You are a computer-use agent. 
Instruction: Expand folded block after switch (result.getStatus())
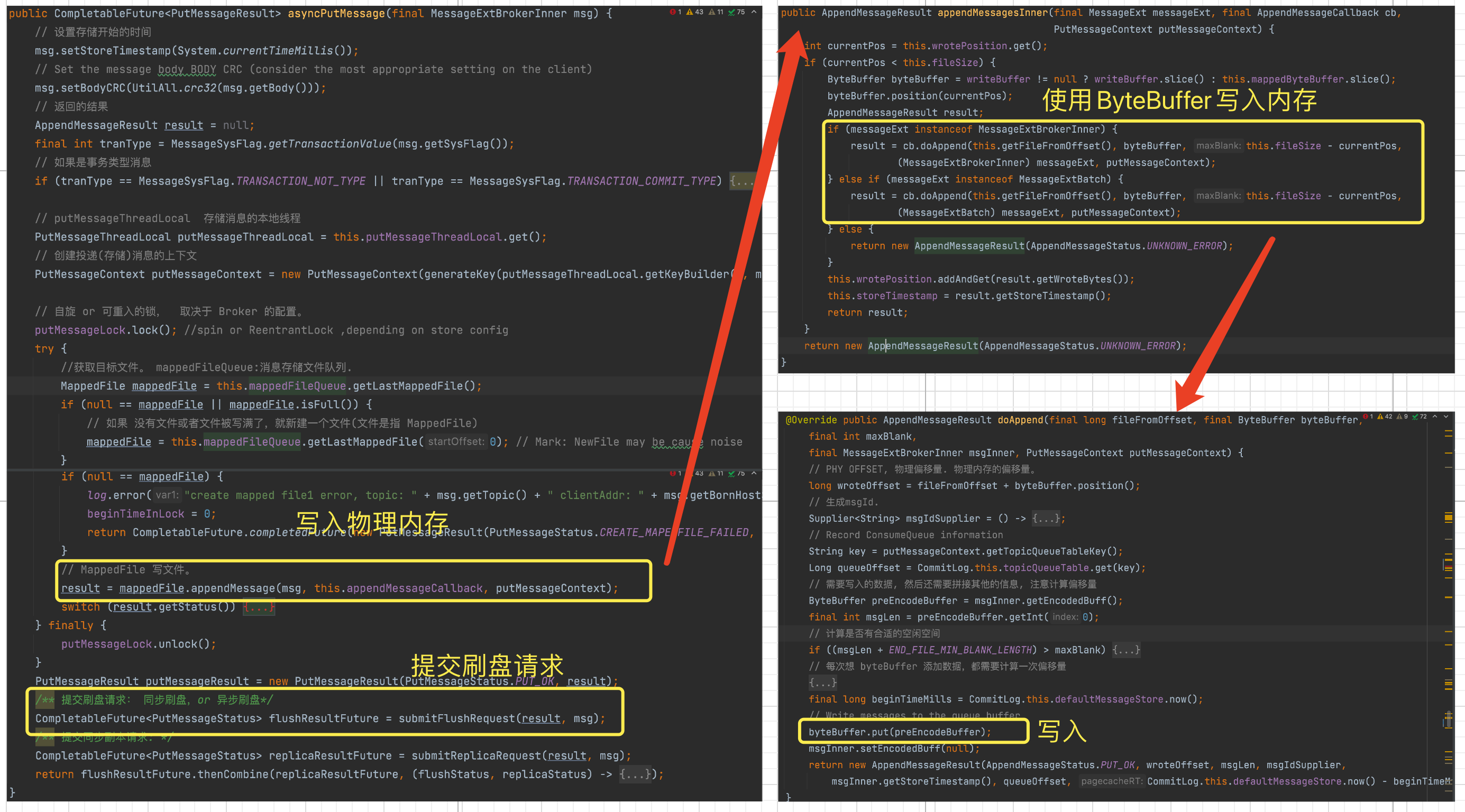click(x=259, y=607)
